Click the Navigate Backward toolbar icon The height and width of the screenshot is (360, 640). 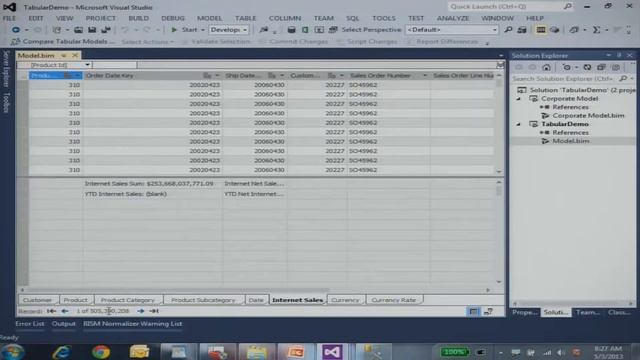pos(16,30)
